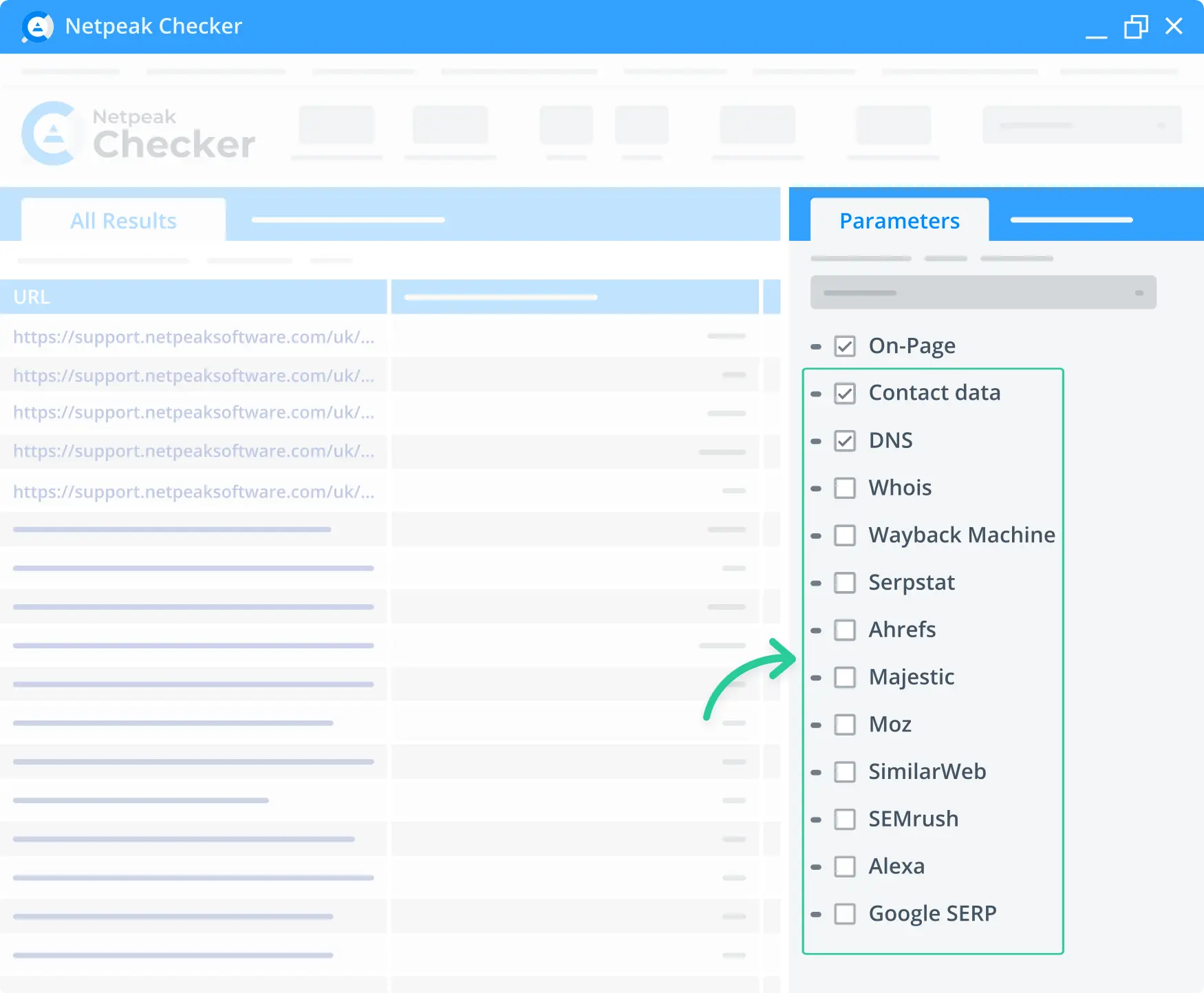Enable the Ahrefs checkbox
1204x993 pixels.
[x=845, y=630]
